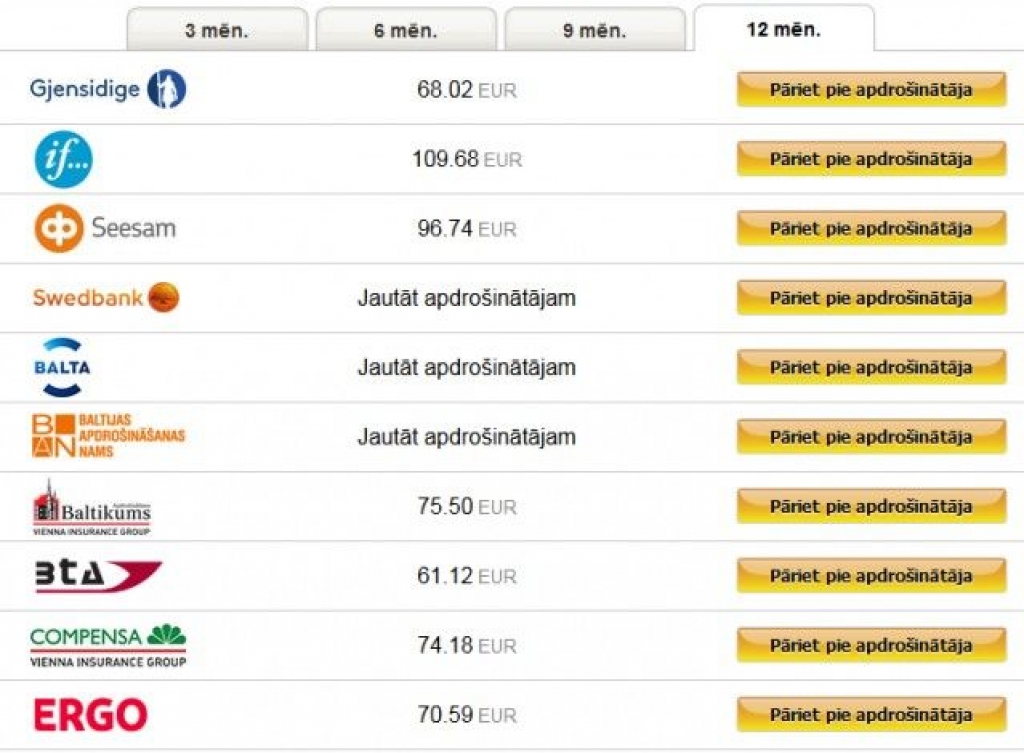Click the Baltikums logo
The width and height of the screenshot is (1024, 753).
click(x=92, y=507)
